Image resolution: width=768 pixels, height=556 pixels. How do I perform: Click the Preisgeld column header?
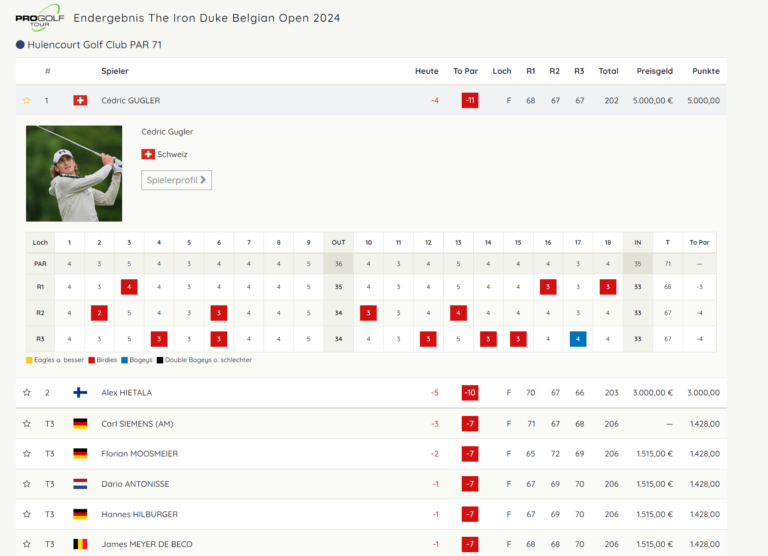(654, 71)
